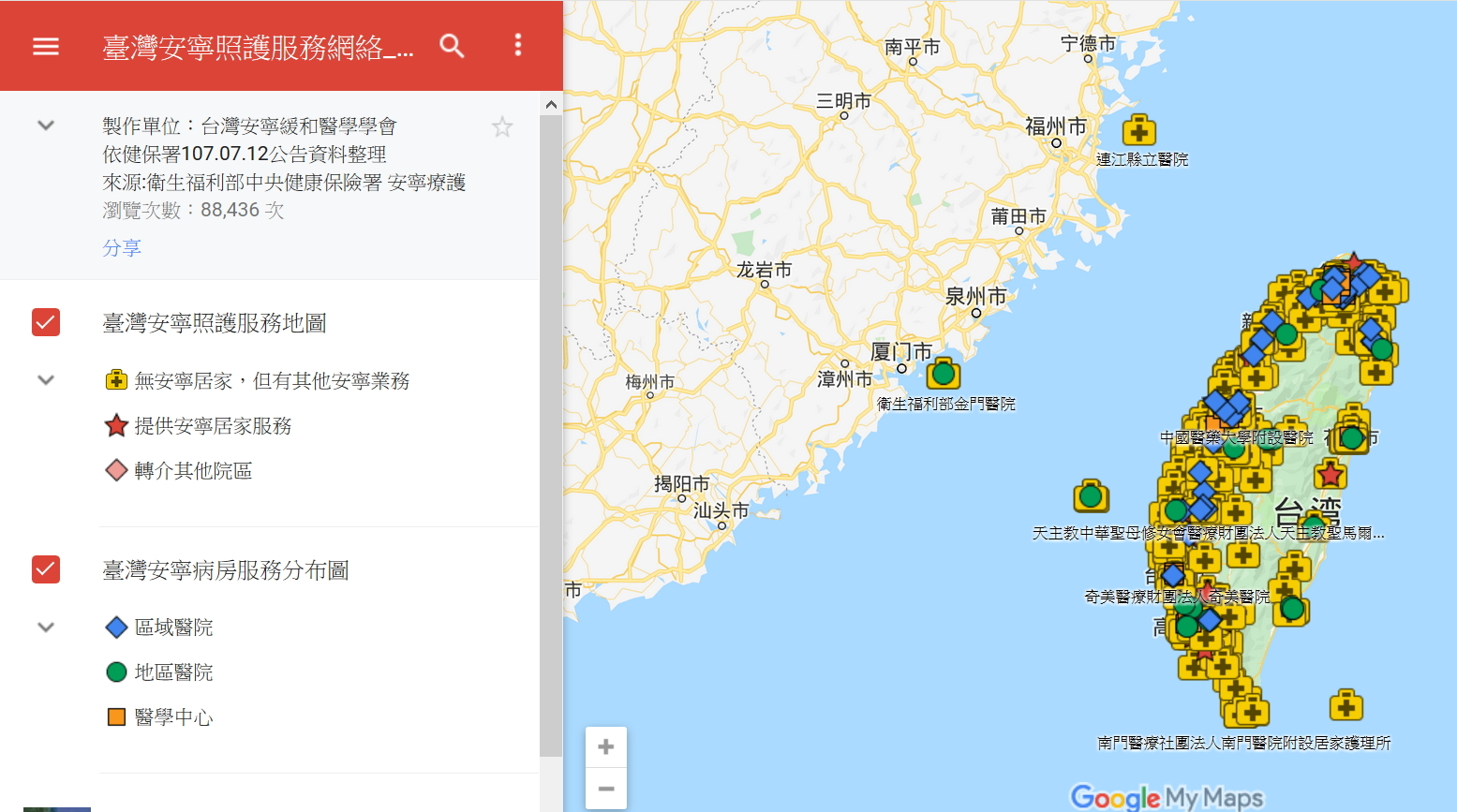Click the red star legend icon
Viewport: 1457px width, 812px height.
click(116, 426)
